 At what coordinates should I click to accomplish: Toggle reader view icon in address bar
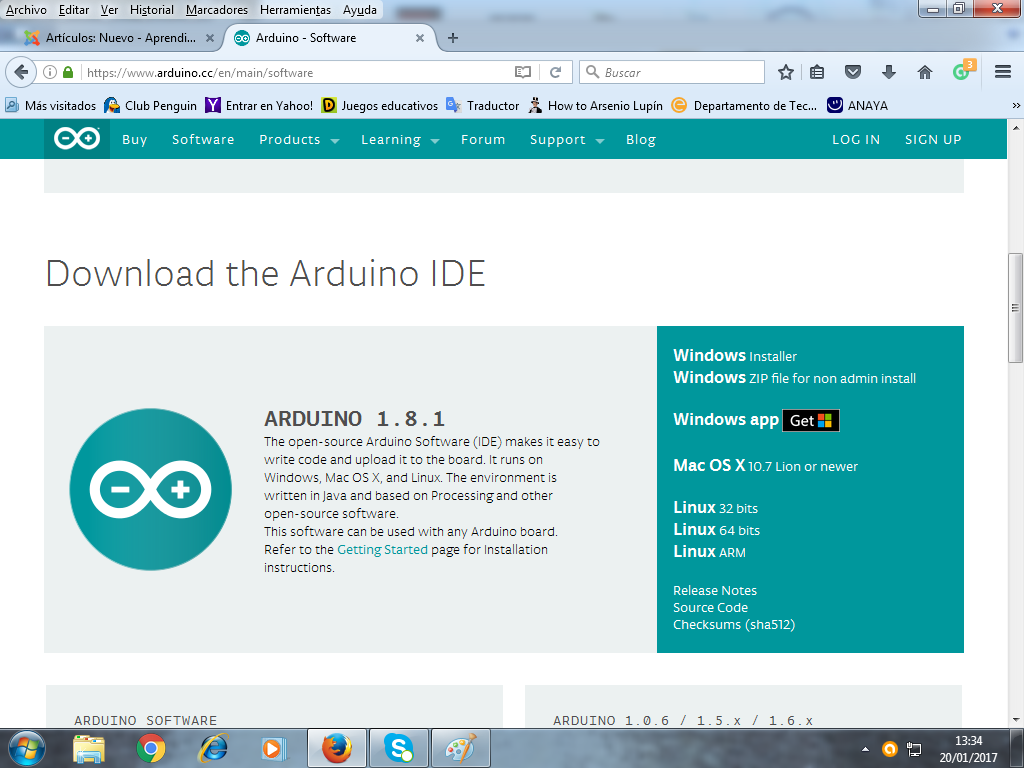pos(522,72)
